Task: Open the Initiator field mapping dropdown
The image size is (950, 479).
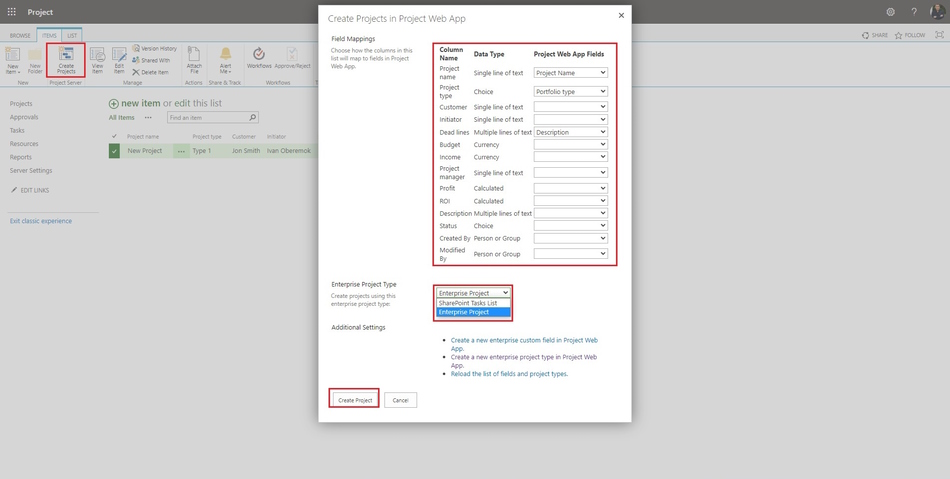Action: [x=571, y=119]
